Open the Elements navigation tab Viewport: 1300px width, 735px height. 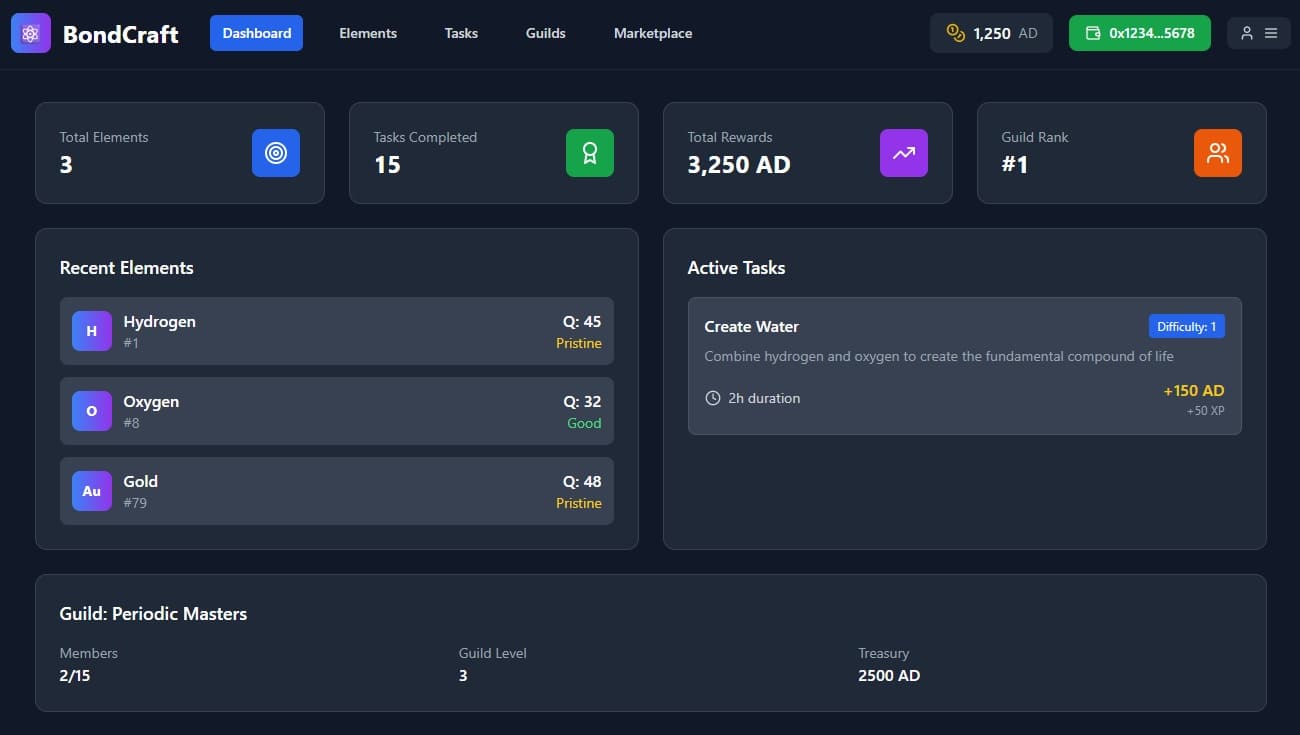pyautogui.click(x=368, y=33)
